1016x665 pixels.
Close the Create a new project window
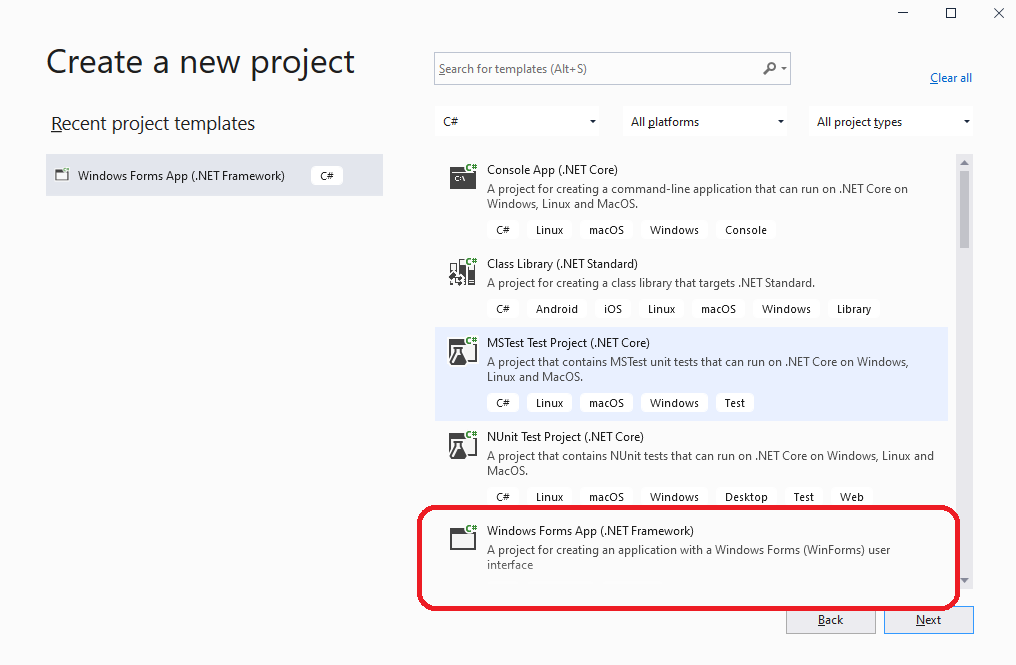(999, 13)
